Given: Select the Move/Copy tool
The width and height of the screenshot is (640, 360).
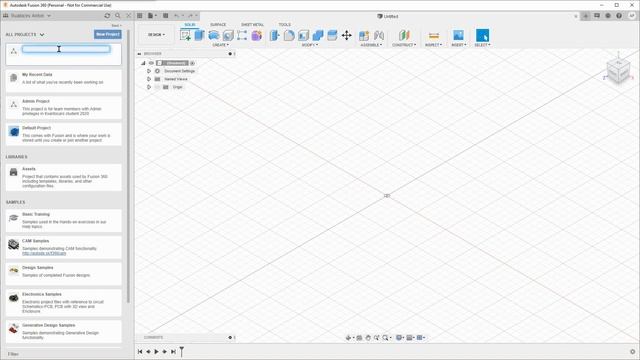Looking at the screenshot, I should (x=347, y=36).
